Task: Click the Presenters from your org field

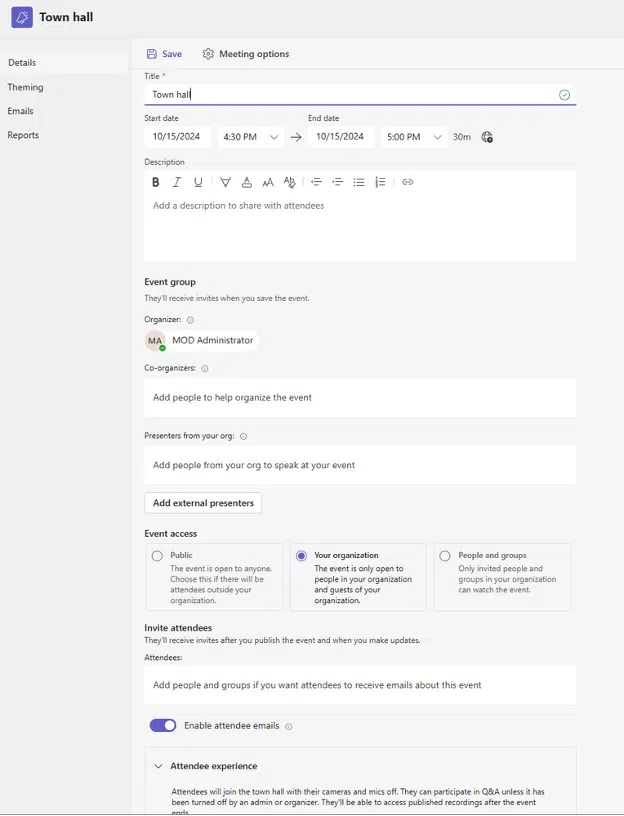Action: point(360,465)
